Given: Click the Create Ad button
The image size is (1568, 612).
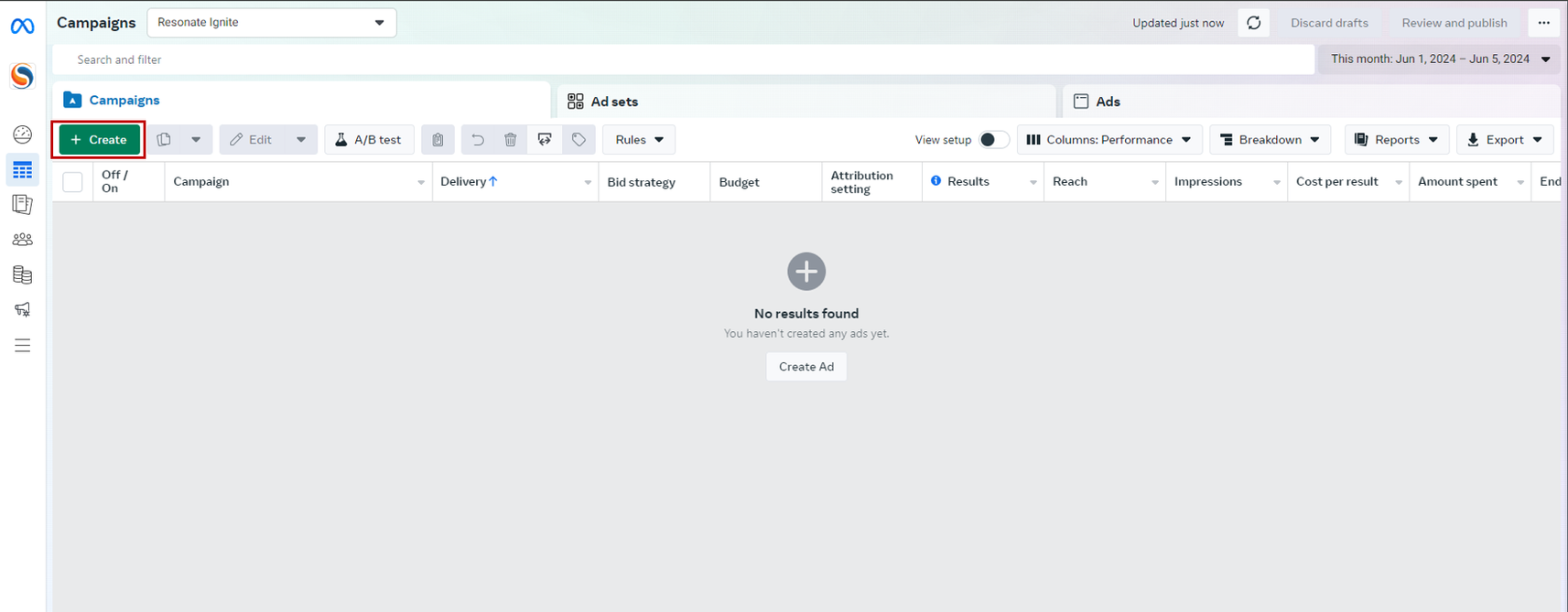Looking at the screenshot, I should tap(806, 367).
